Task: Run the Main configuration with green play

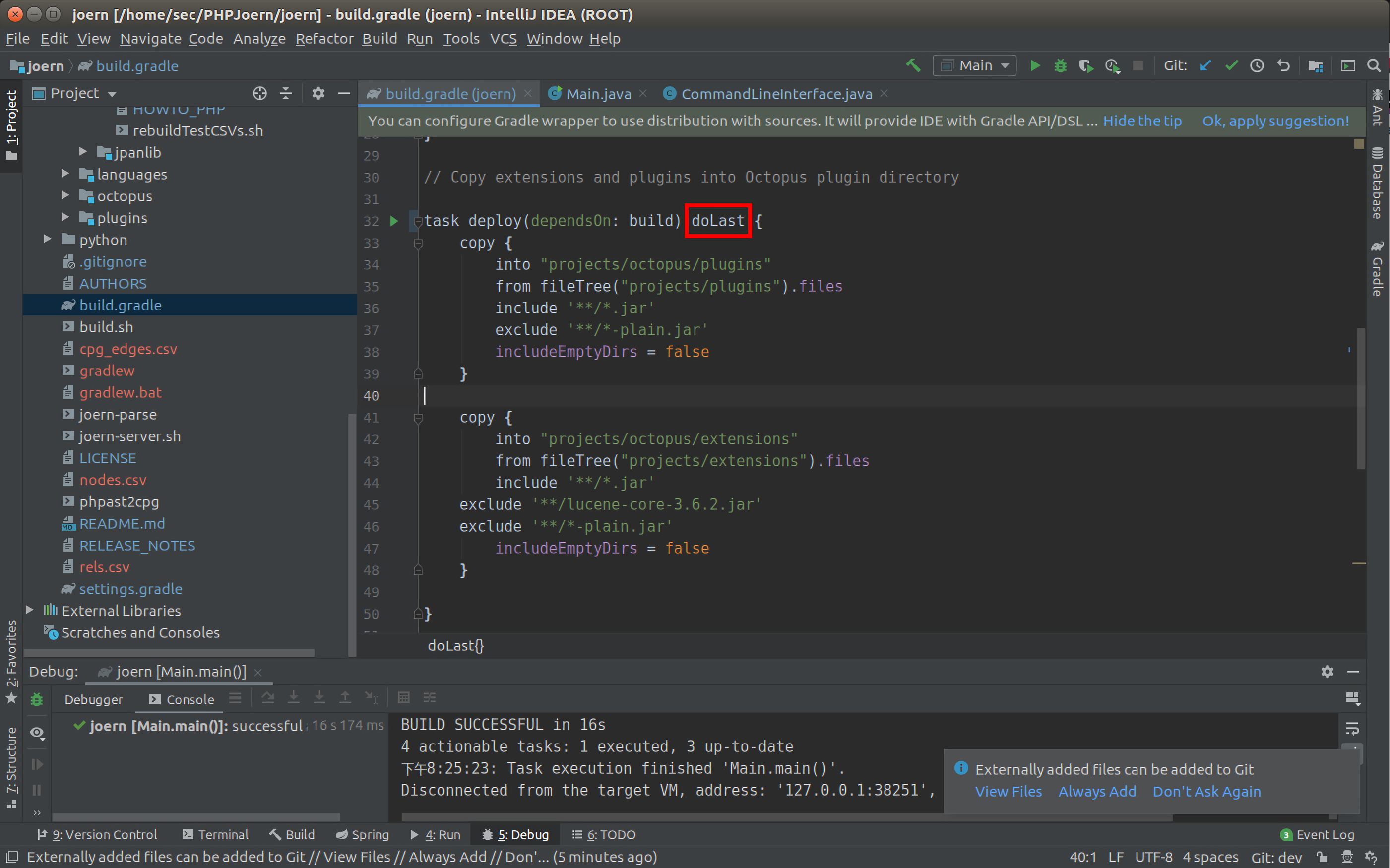Action: click(1035, 65)
